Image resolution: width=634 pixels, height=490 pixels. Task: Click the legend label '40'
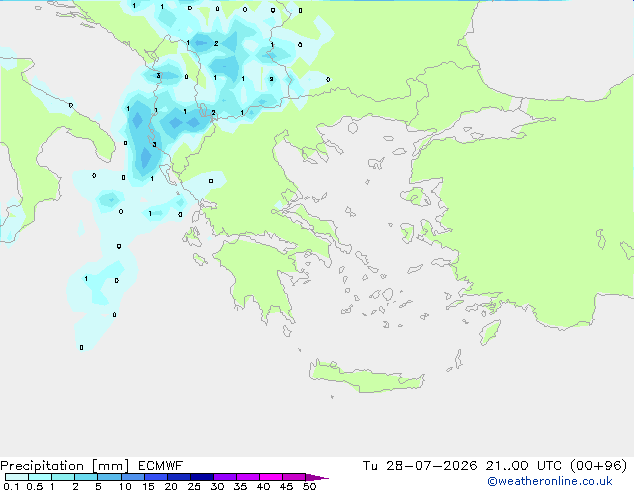[x=263, y=486]
